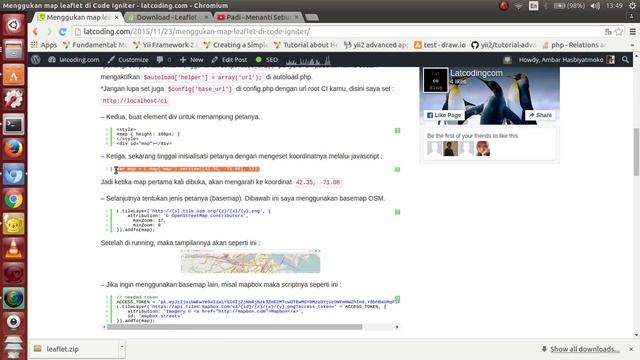The width and height of the screenshot is (640, 360).
Task: Open Ubuntu Software Center from launcher
Action: pyautogui.click(x=13, y=75)
